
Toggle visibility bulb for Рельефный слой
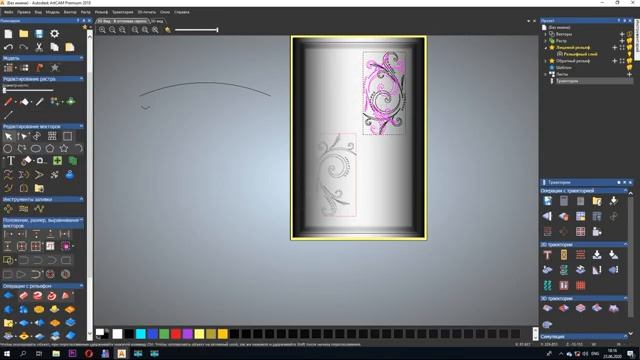point(629,54)
